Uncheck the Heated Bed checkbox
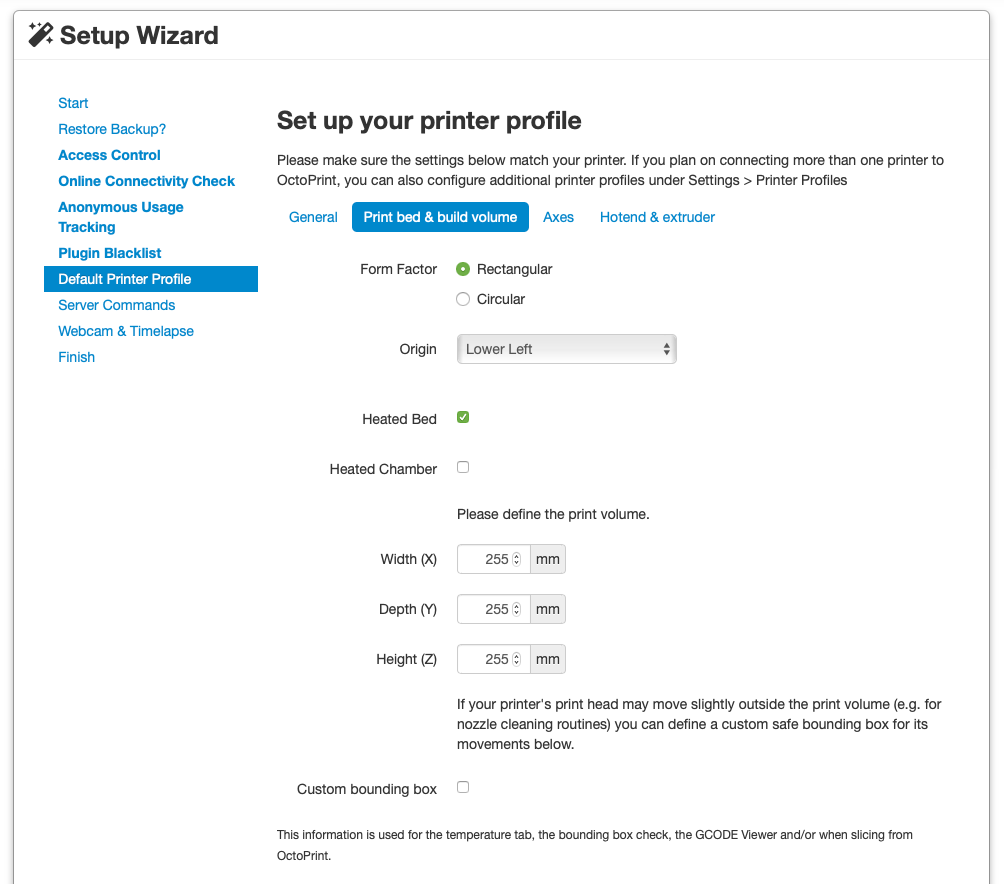Screen dimensions: 1004x884 463,418
